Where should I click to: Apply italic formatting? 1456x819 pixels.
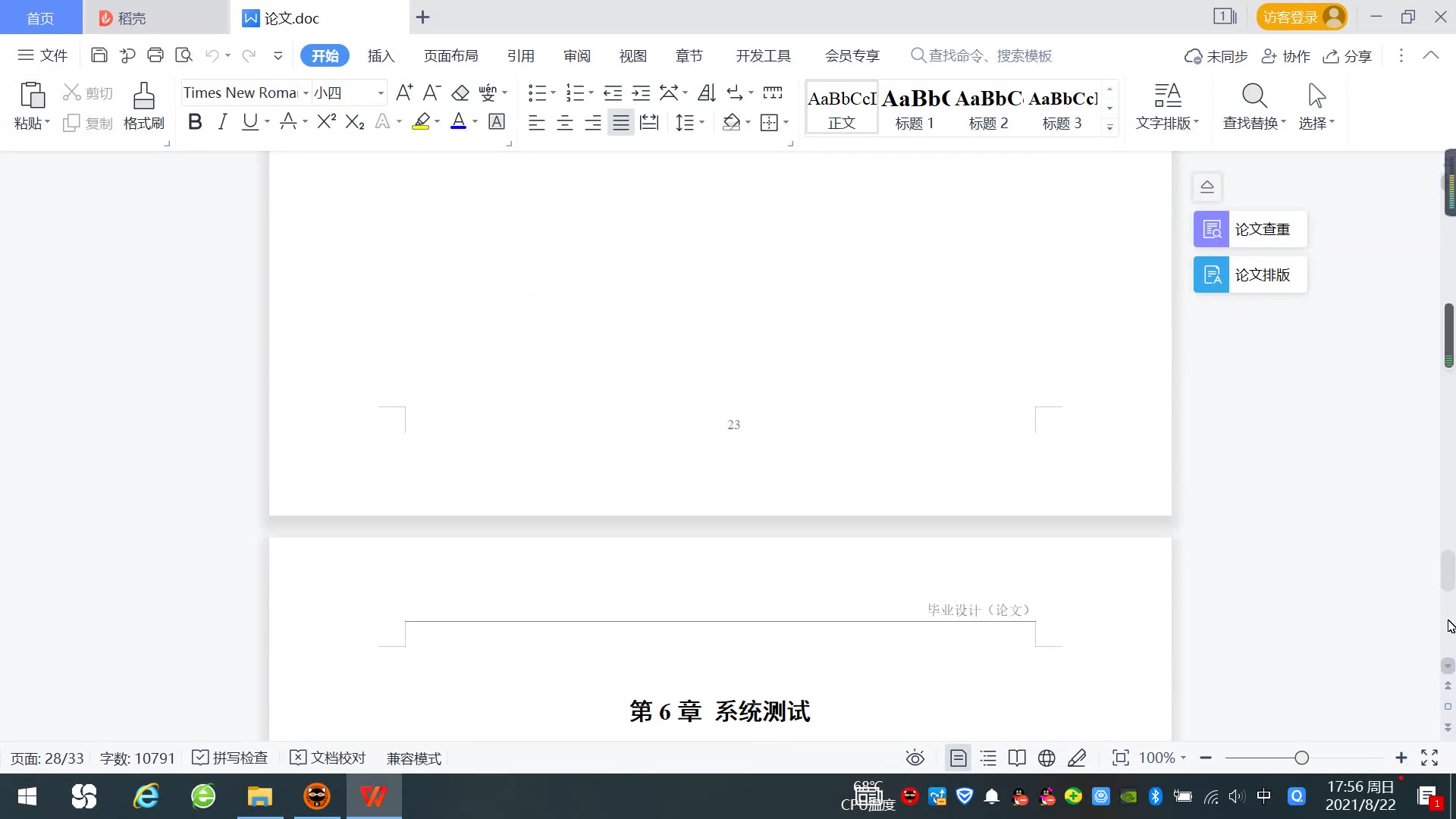coord(222,122)
